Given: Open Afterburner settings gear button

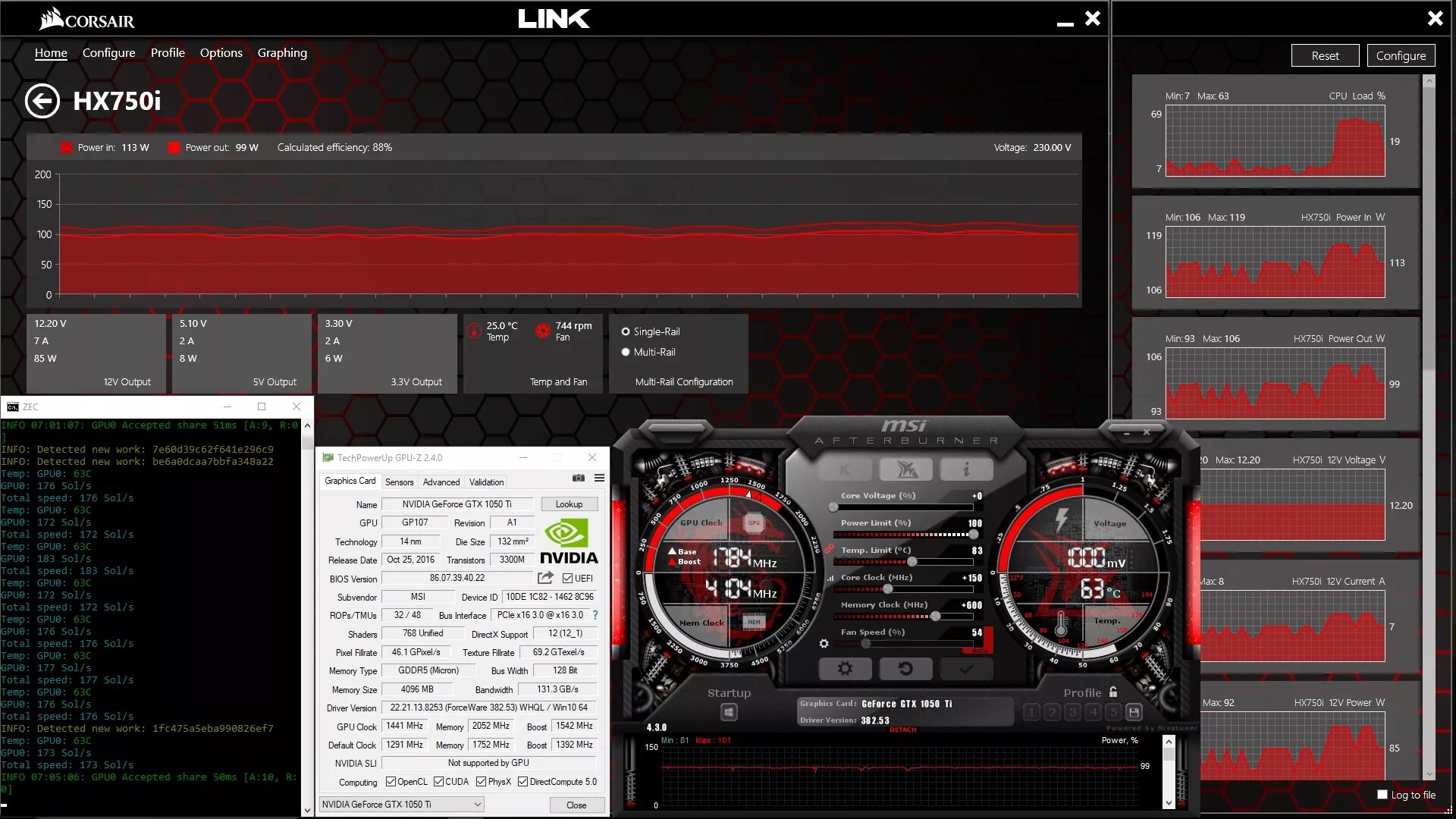Looking at the screenshot, I should (x=844, y=669).
